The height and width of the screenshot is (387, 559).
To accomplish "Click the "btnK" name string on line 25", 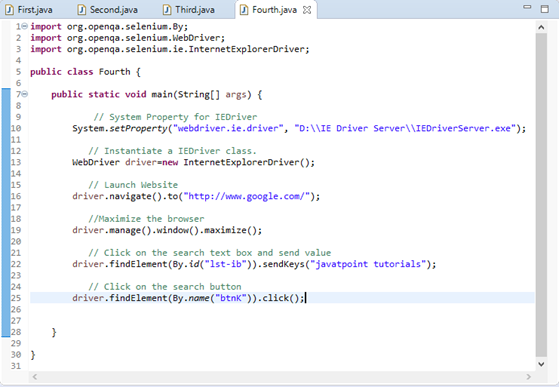I will pyautogui.click(x=231, y=298).
